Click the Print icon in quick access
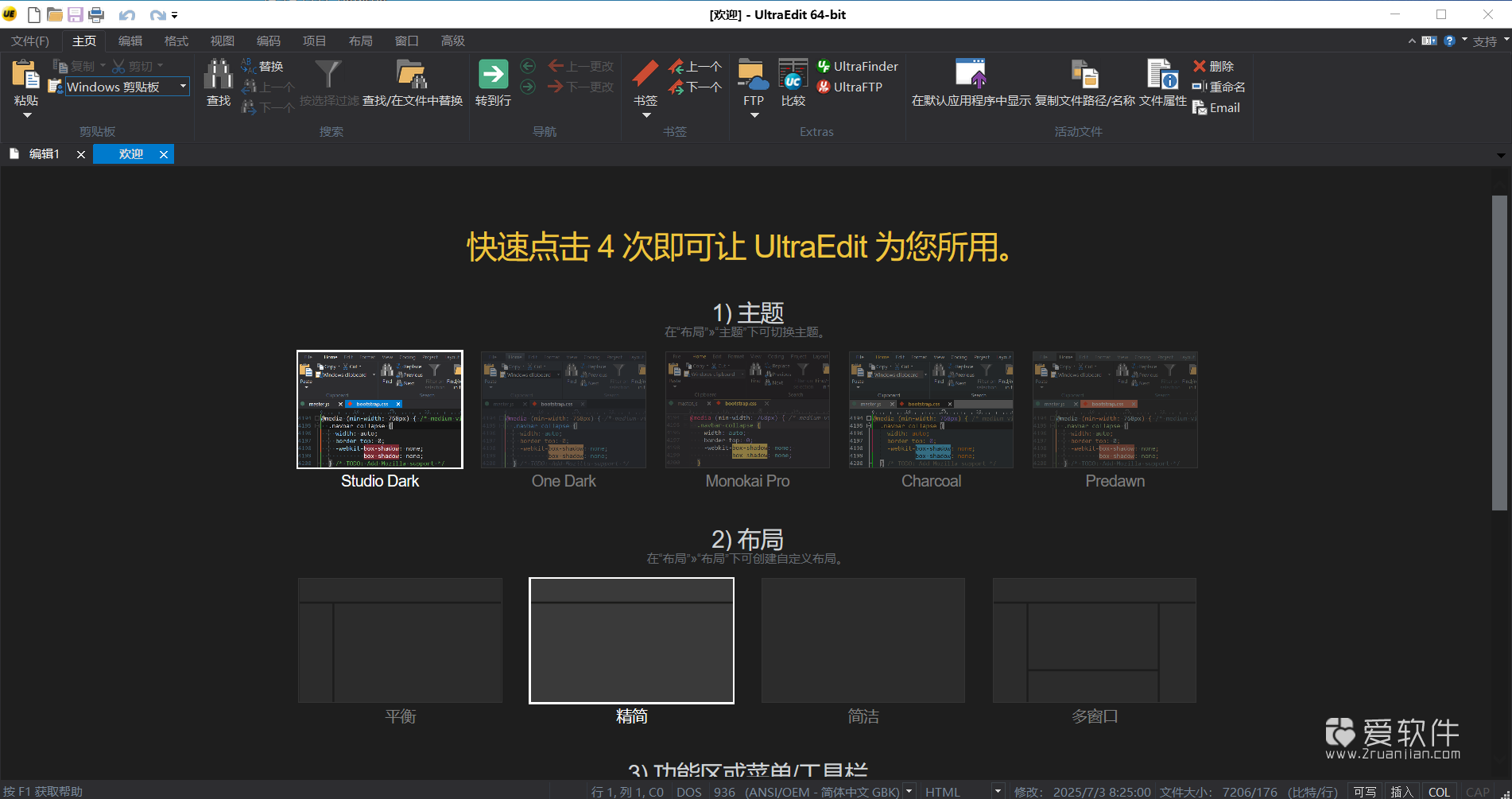 click(x=96, y=14)
